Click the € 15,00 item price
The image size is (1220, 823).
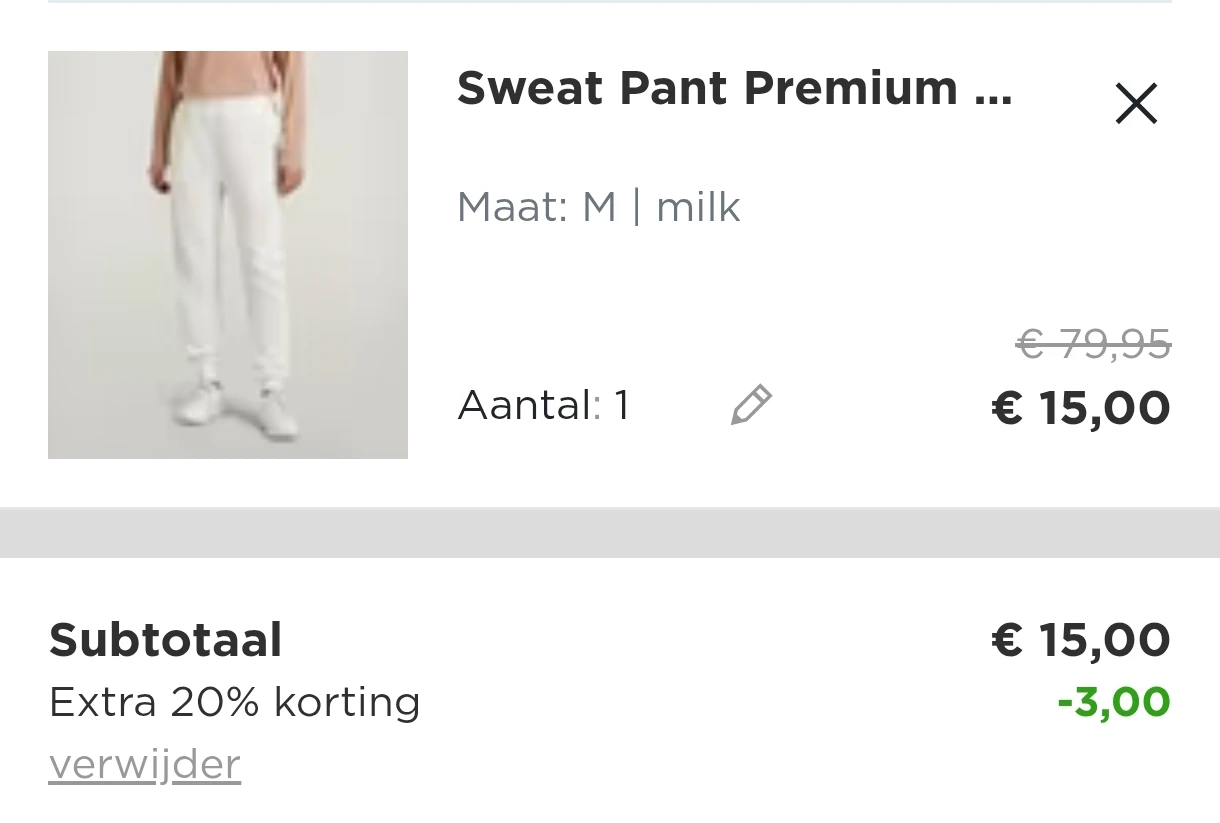tap(1081, 407)
